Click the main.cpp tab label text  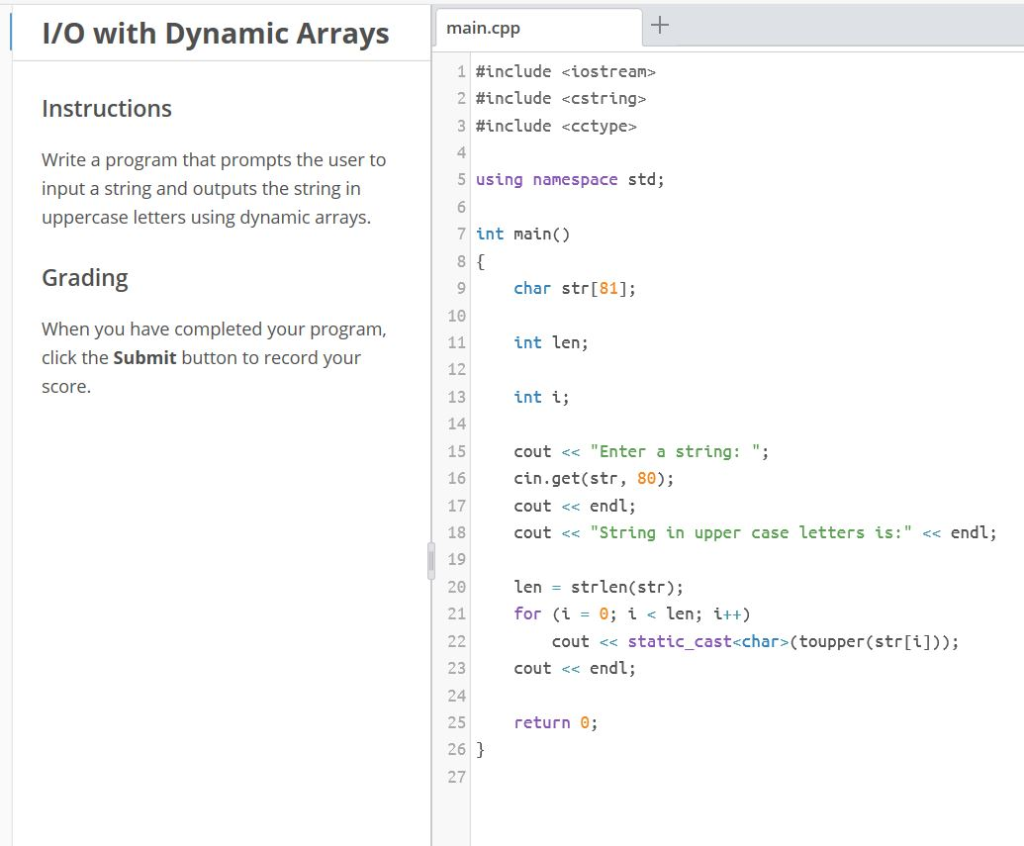point(483,27)
